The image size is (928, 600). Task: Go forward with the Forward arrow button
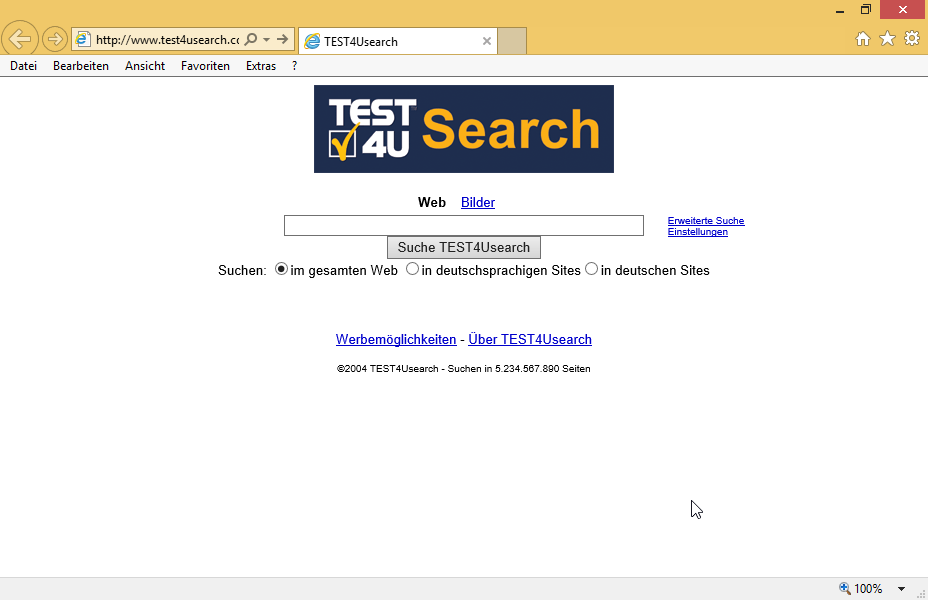(54, 40)
